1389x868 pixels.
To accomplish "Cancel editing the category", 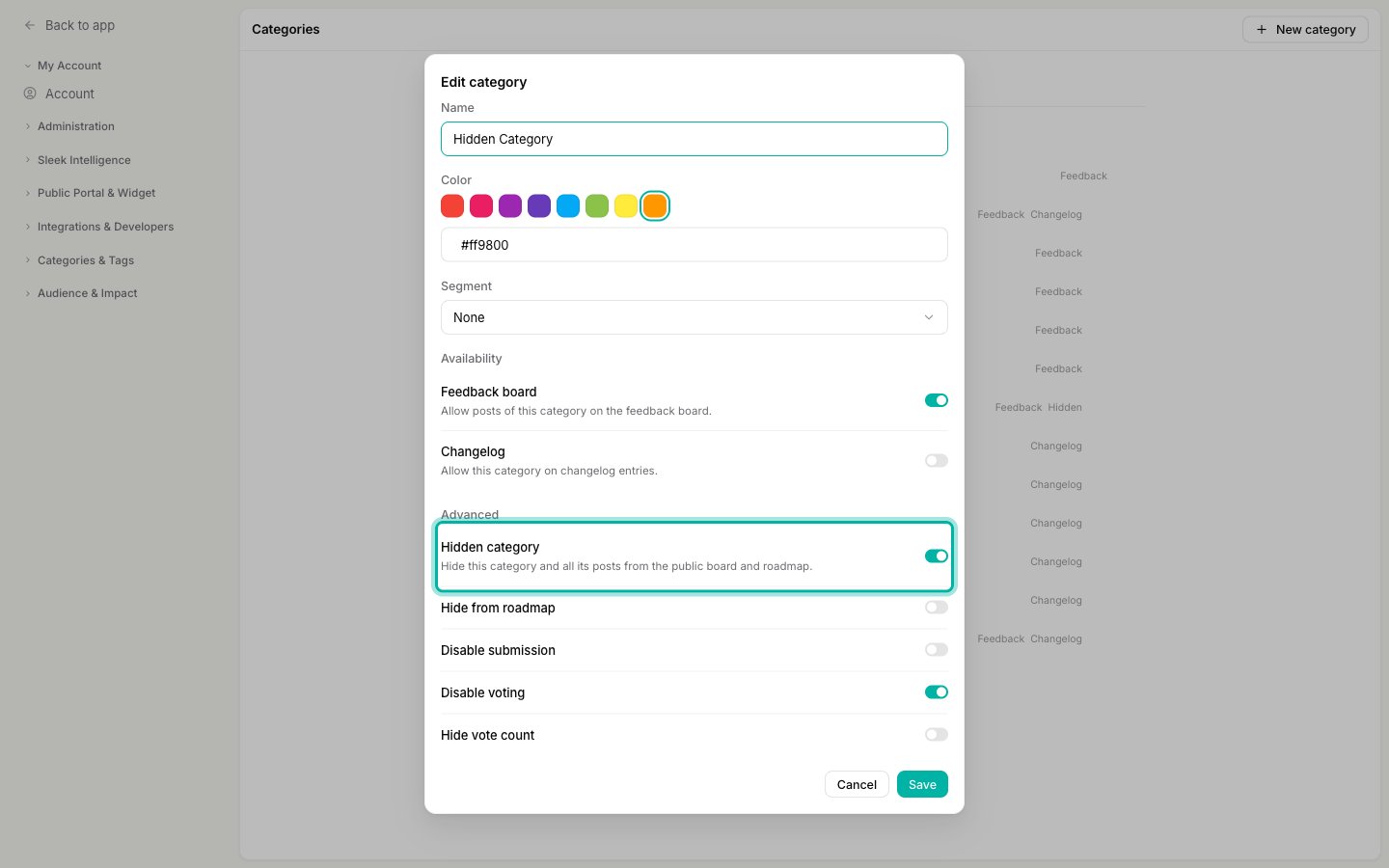I will coord(857,784).
